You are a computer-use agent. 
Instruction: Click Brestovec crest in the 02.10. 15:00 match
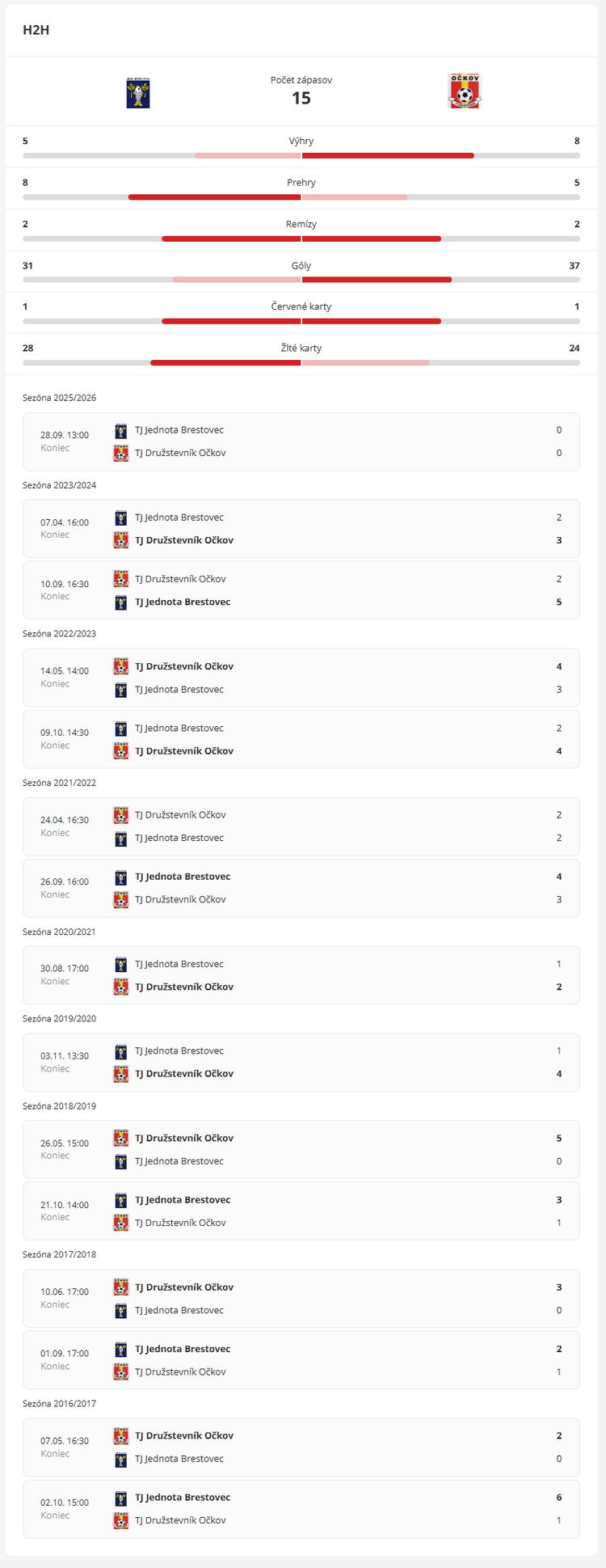pyautogui.click(x=121, y=1498)
